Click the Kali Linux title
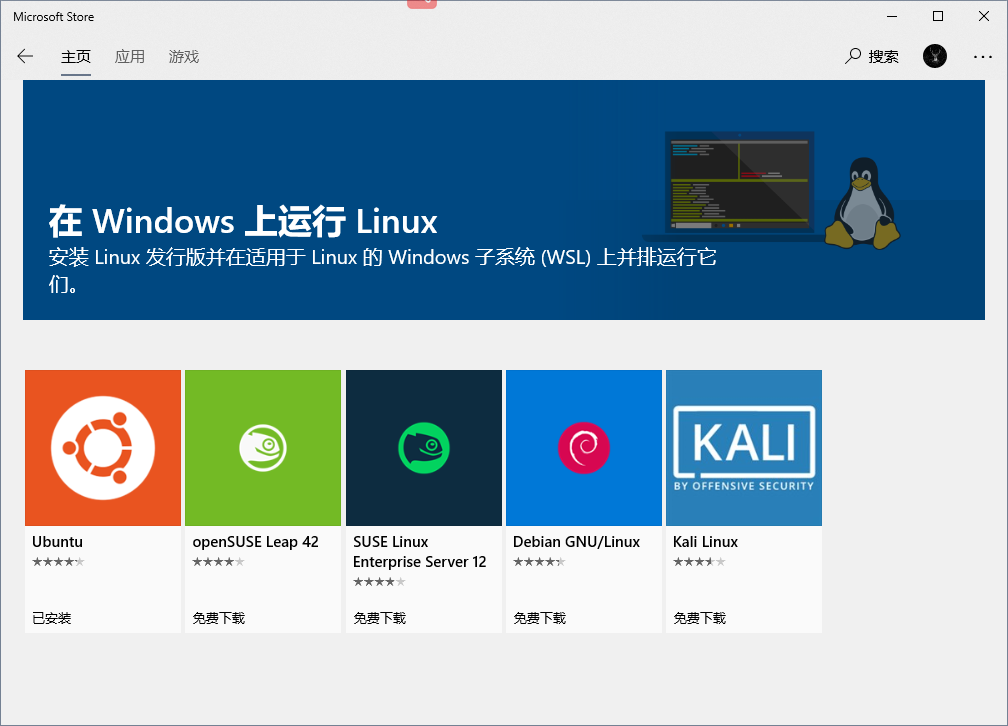Screen dimensions: 1008x726 (705, 542)
